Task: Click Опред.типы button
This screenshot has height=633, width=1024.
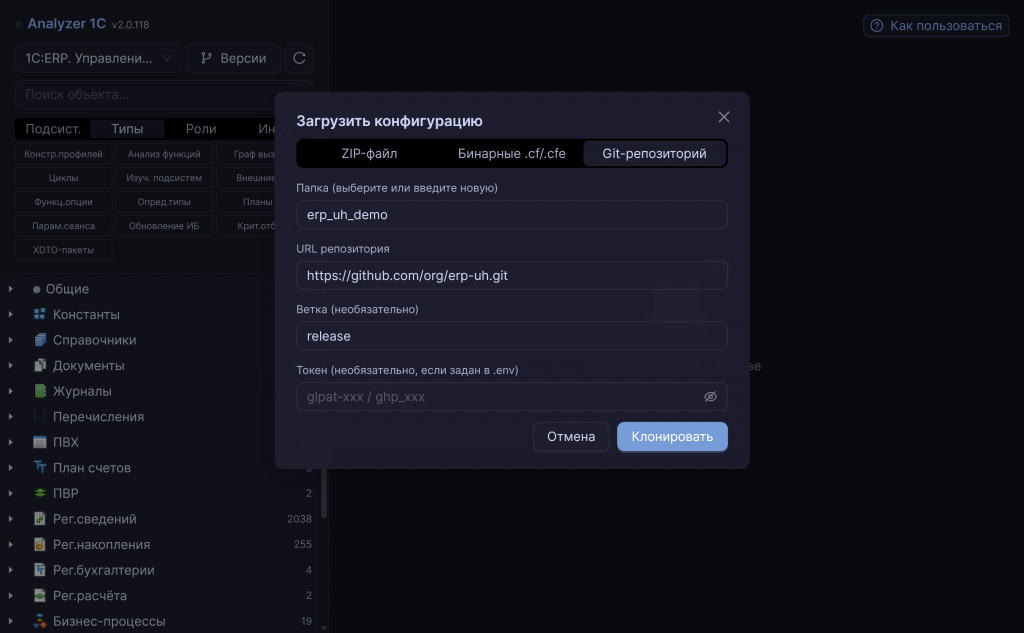Action: coord(164,202)
